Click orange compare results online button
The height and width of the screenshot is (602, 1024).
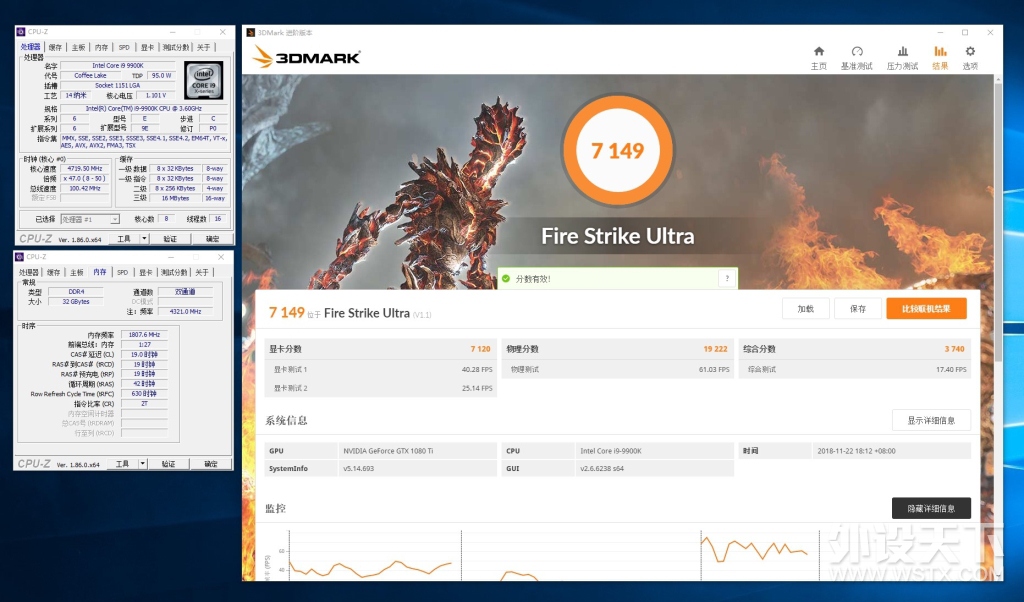point(926,309)
